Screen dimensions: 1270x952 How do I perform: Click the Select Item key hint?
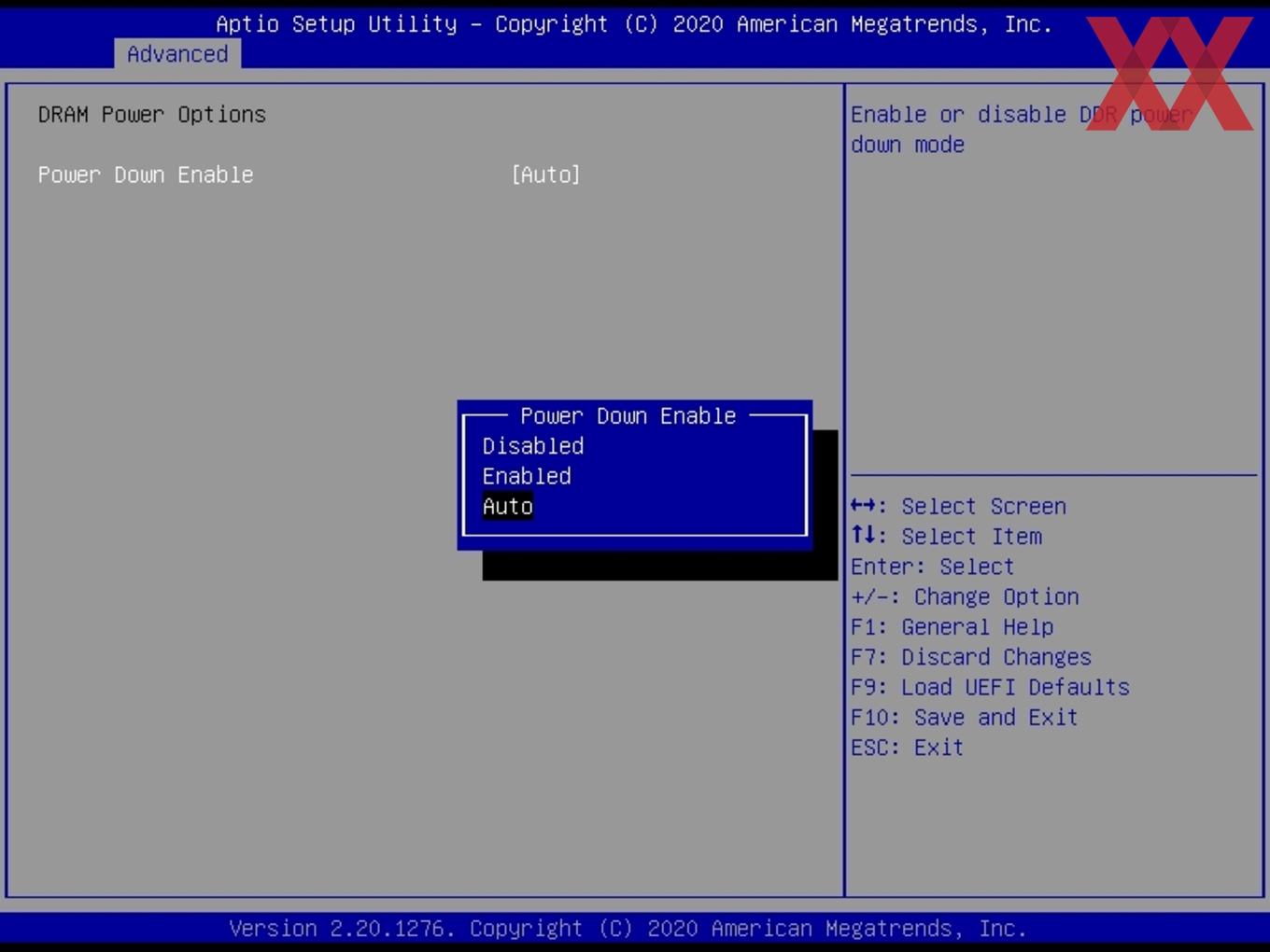point(946,537)
